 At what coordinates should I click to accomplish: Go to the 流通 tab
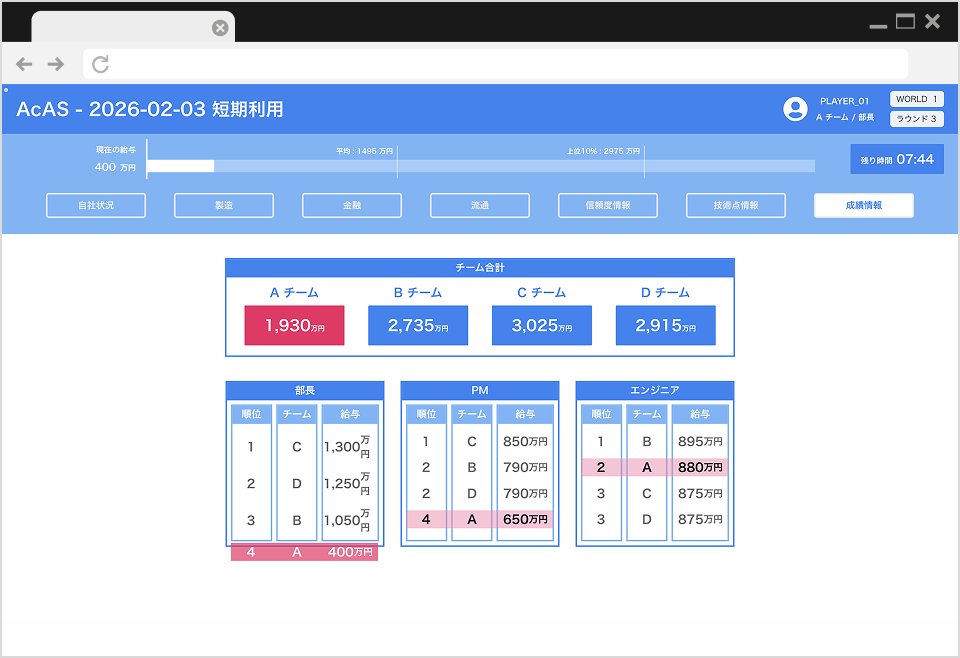[x=480, y=205]
